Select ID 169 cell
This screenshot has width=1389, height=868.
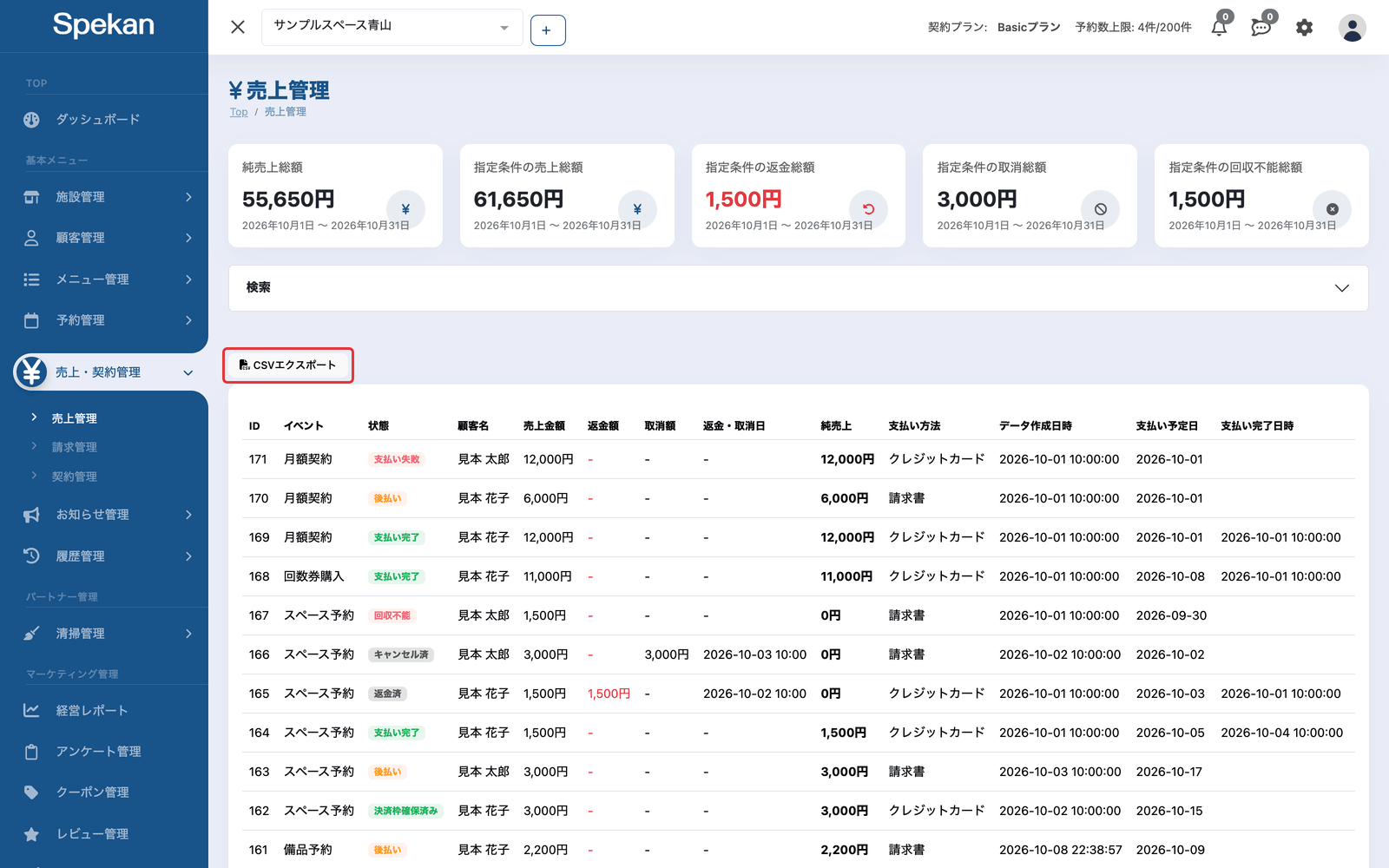259,537
